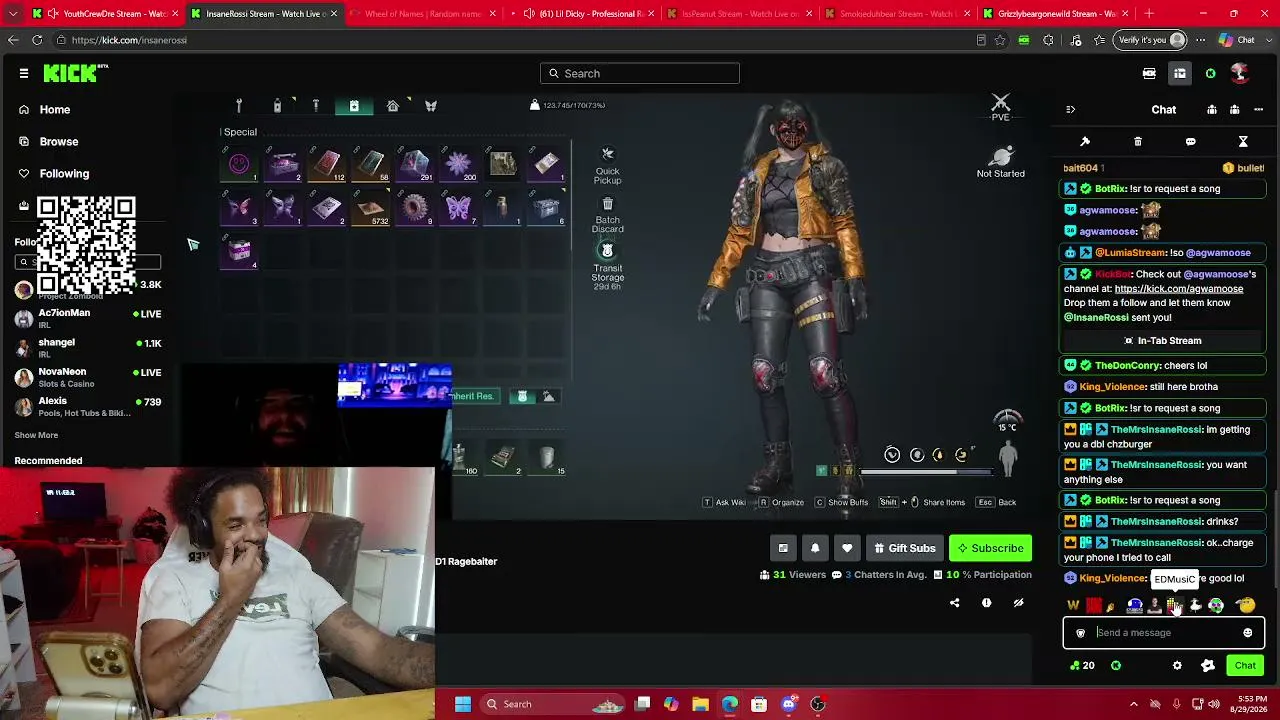Image resolution: width=1280 pixels, height=720 pixels.
Task: Click the card icon left of dashboard icon
Action: (x=1149, y=73)
